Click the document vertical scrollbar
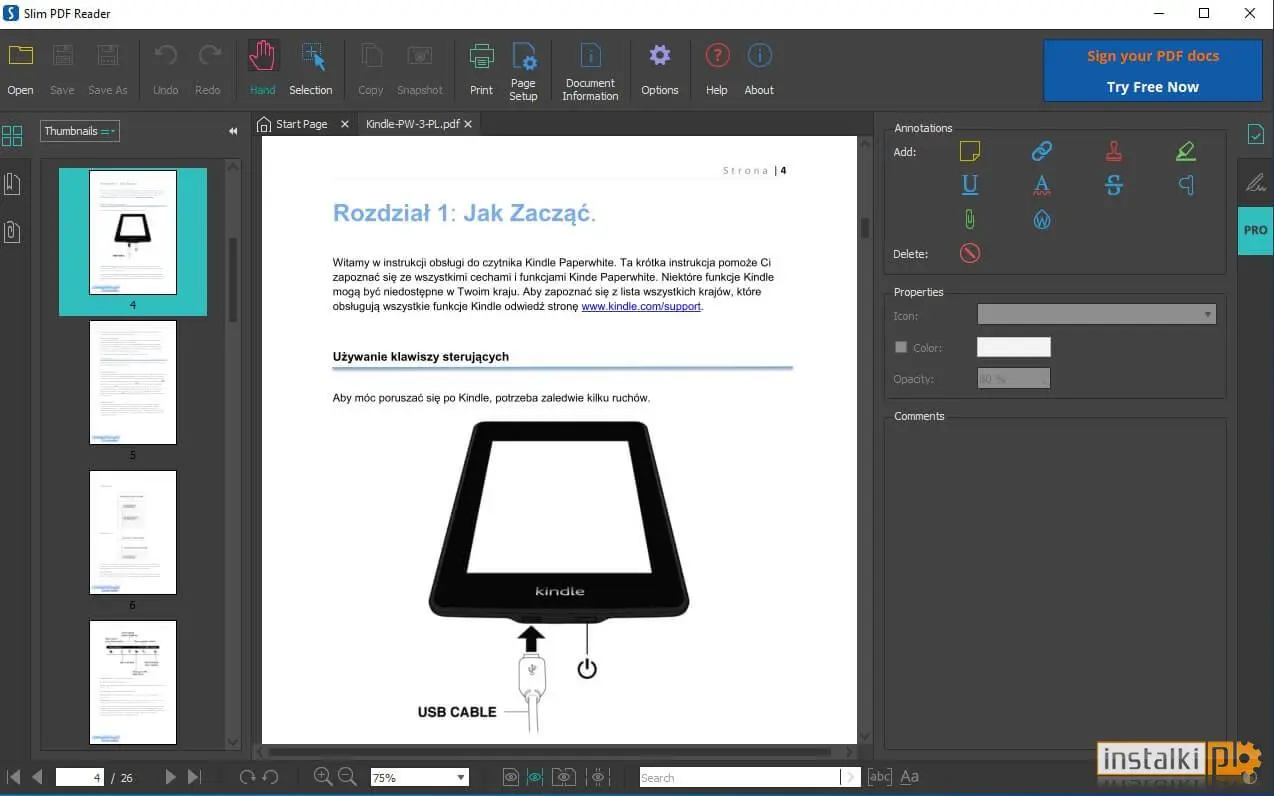The image size is (1274, 796). [x=865, y=440]
